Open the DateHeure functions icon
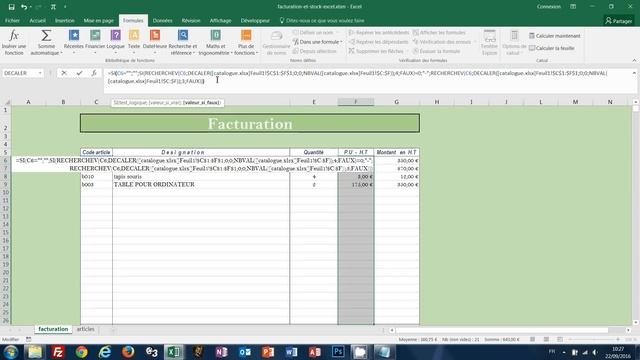 coord(155,36)
